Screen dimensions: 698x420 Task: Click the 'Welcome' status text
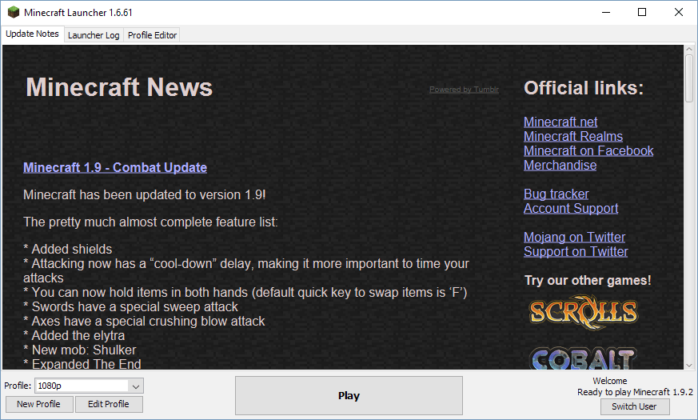(x=610, y=381)
